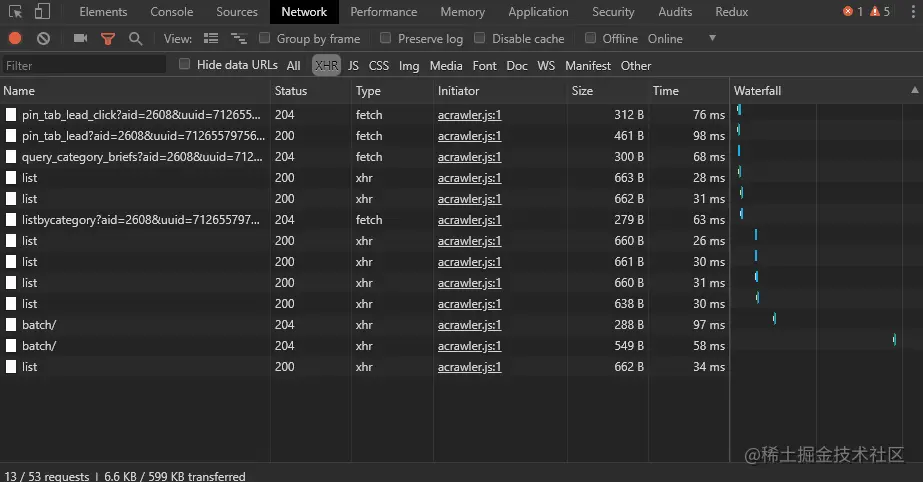
Task: Filter requests by CSS
Action: click(x=379, y=65)
